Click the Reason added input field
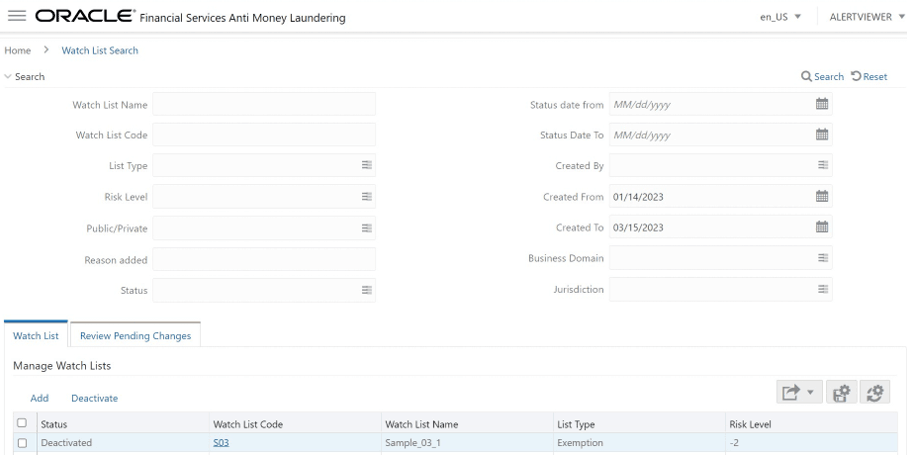 (x=264, y=259)
